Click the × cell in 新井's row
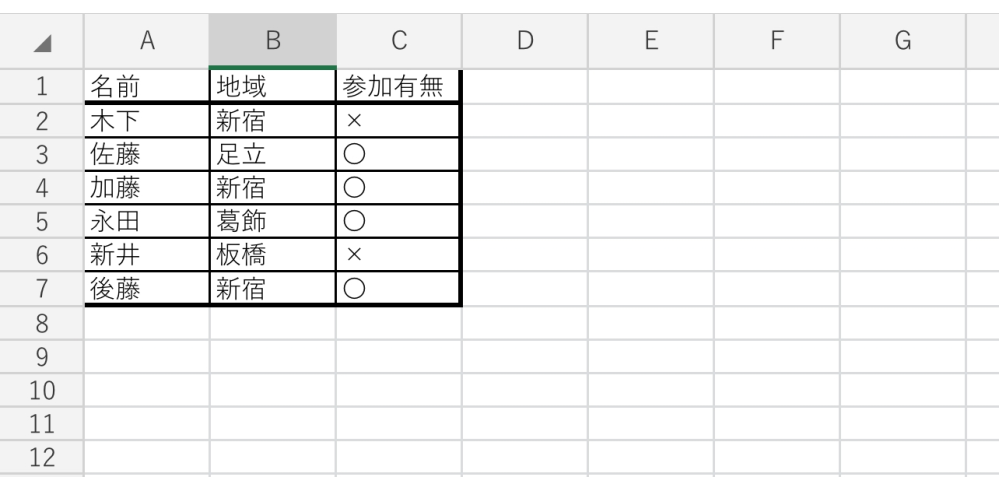The height and width of the screenshot is (477, 999). [x=398, y=256]
